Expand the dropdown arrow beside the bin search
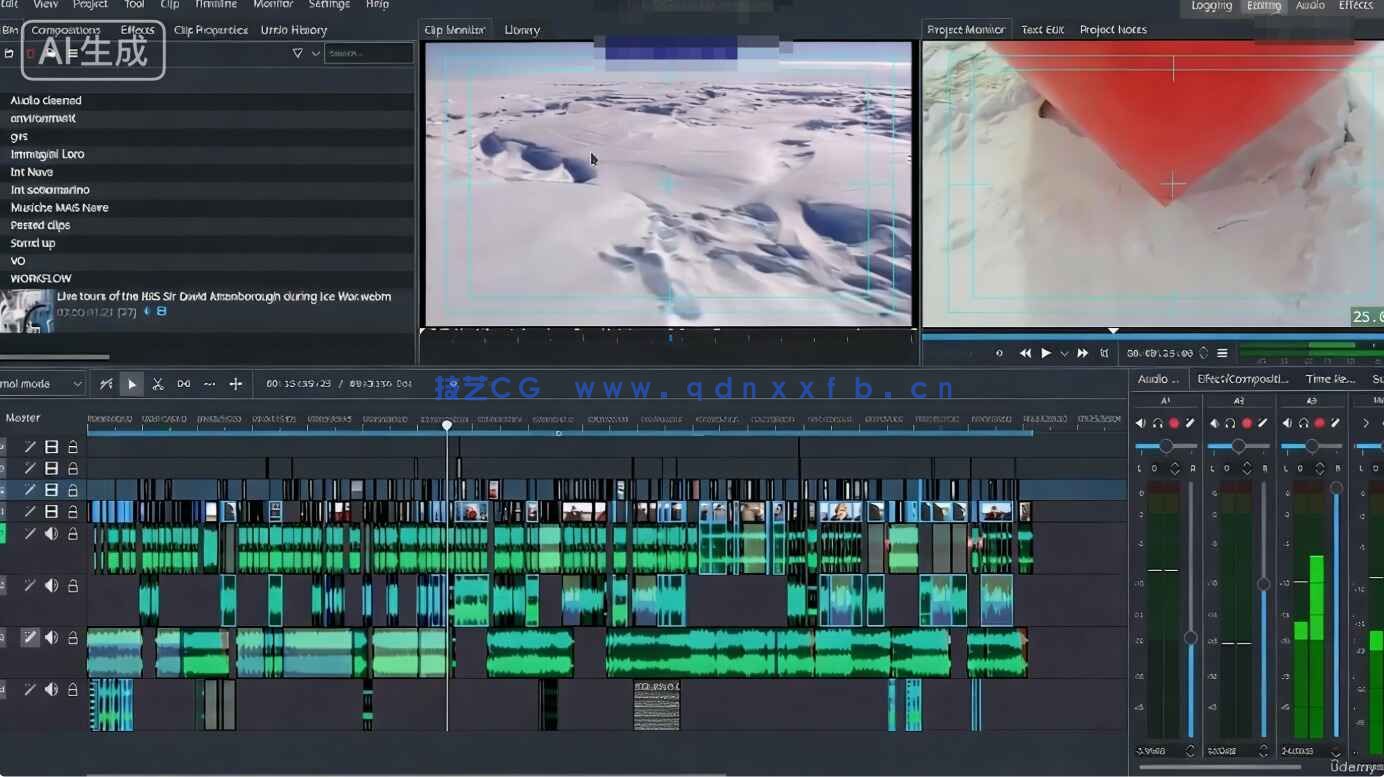The width and height of the screenshot is (1384, 777). point(316,53)
